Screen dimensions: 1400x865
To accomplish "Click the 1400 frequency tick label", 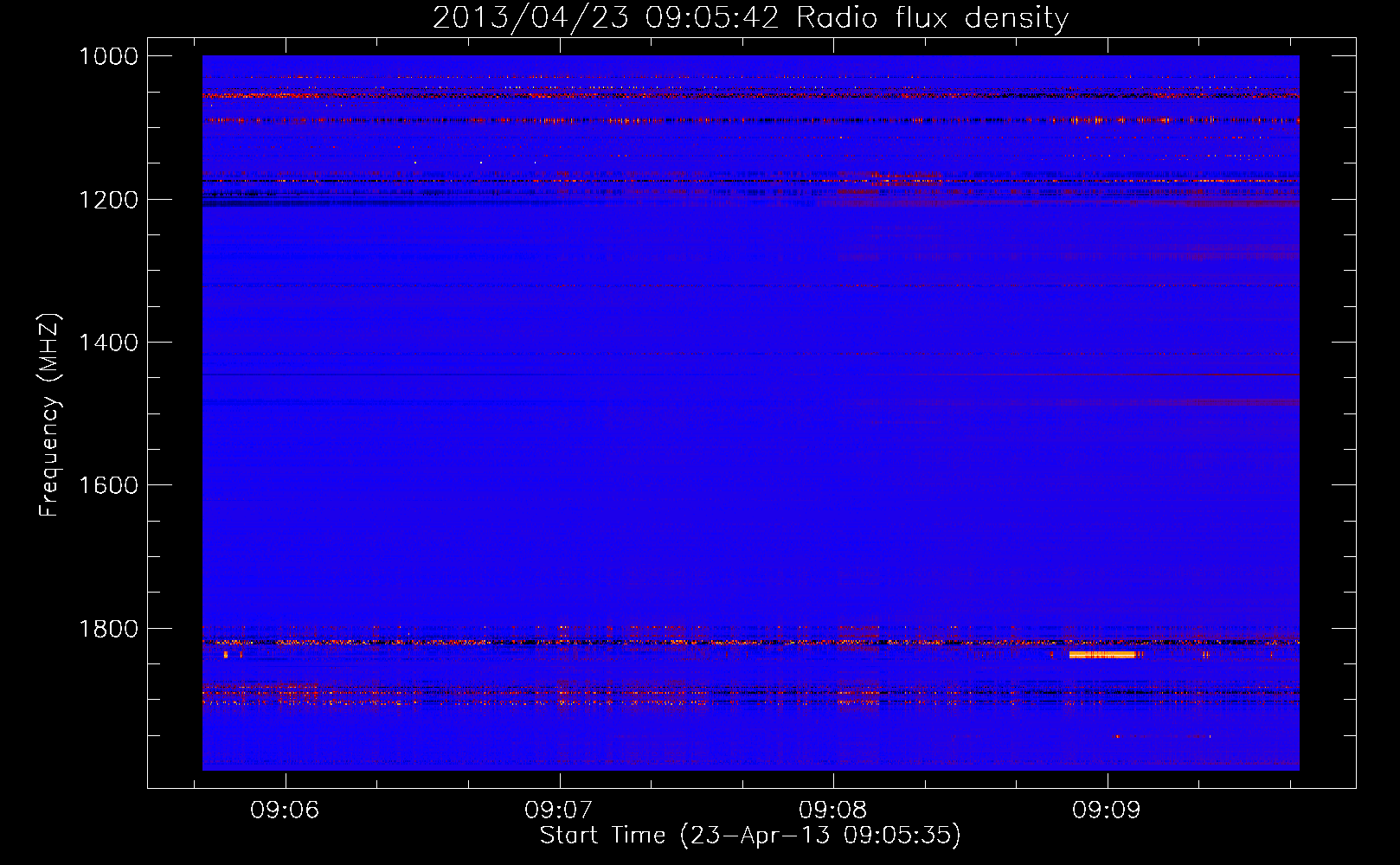I will point(108,343).
